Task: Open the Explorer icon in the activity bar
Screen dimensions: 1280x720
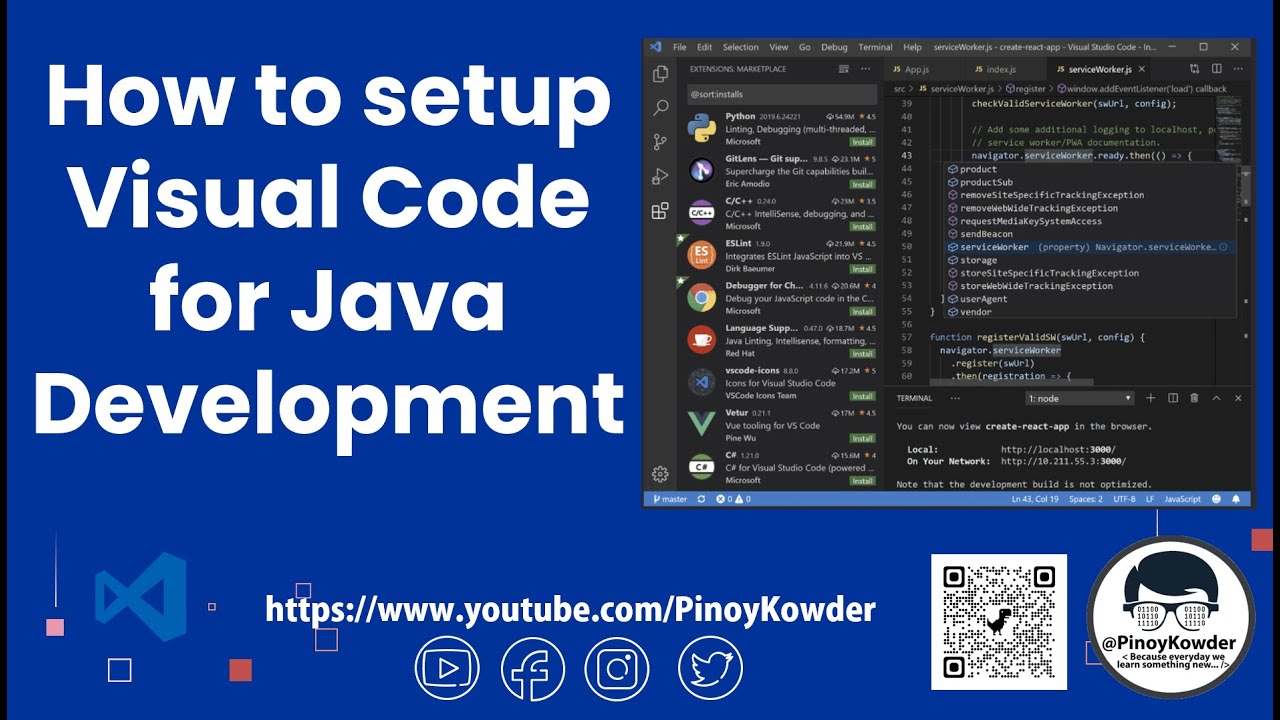Action: coord(660,74)
